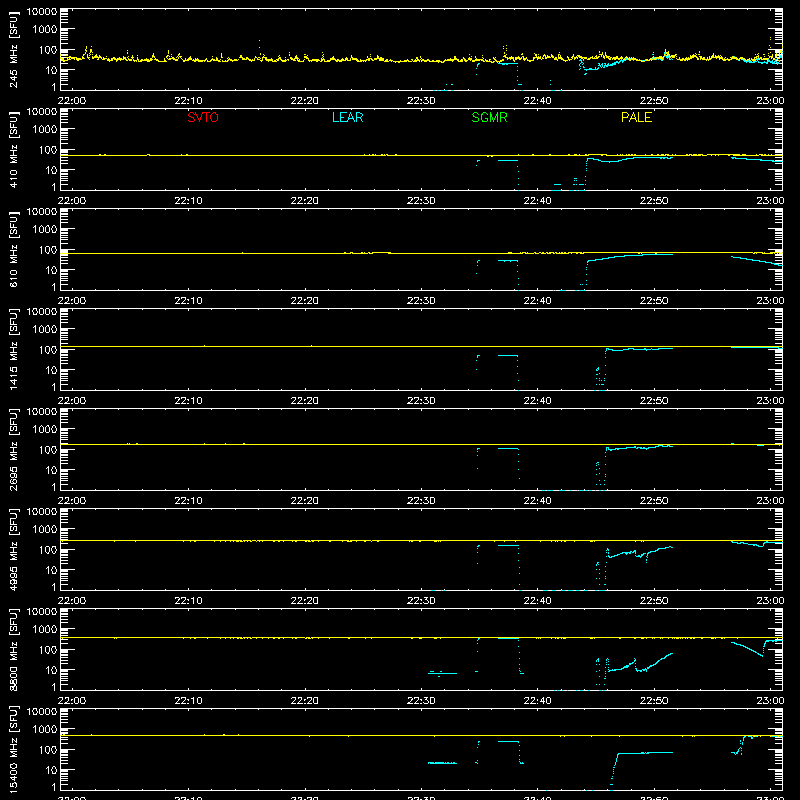Click the yellow PALE station label
The width and height of the screenshot is (800, 800).
(636, 117)
